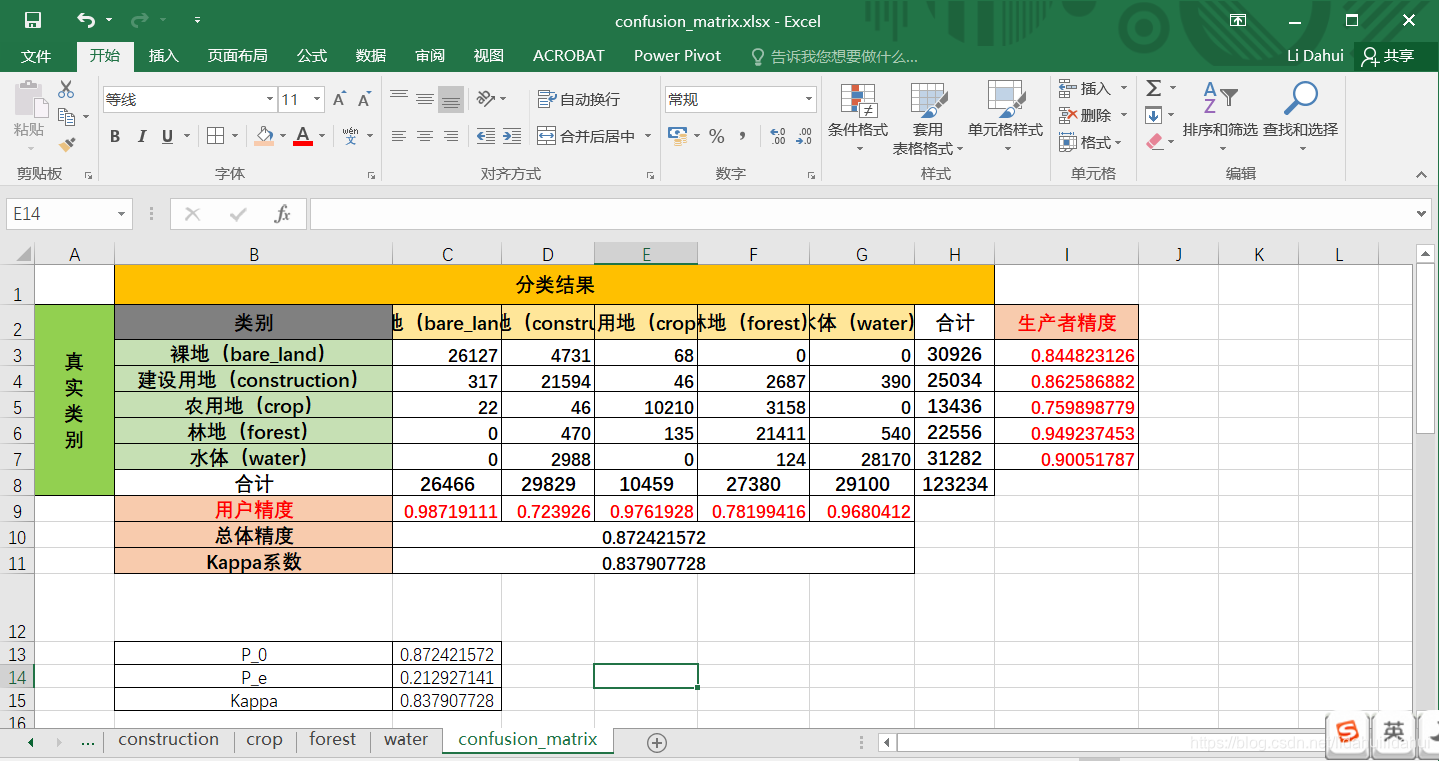The width and height of the screenshot is (1439, 761).
Task: Open Format as Table (套用表格格式)
Action: pos(928,118)
